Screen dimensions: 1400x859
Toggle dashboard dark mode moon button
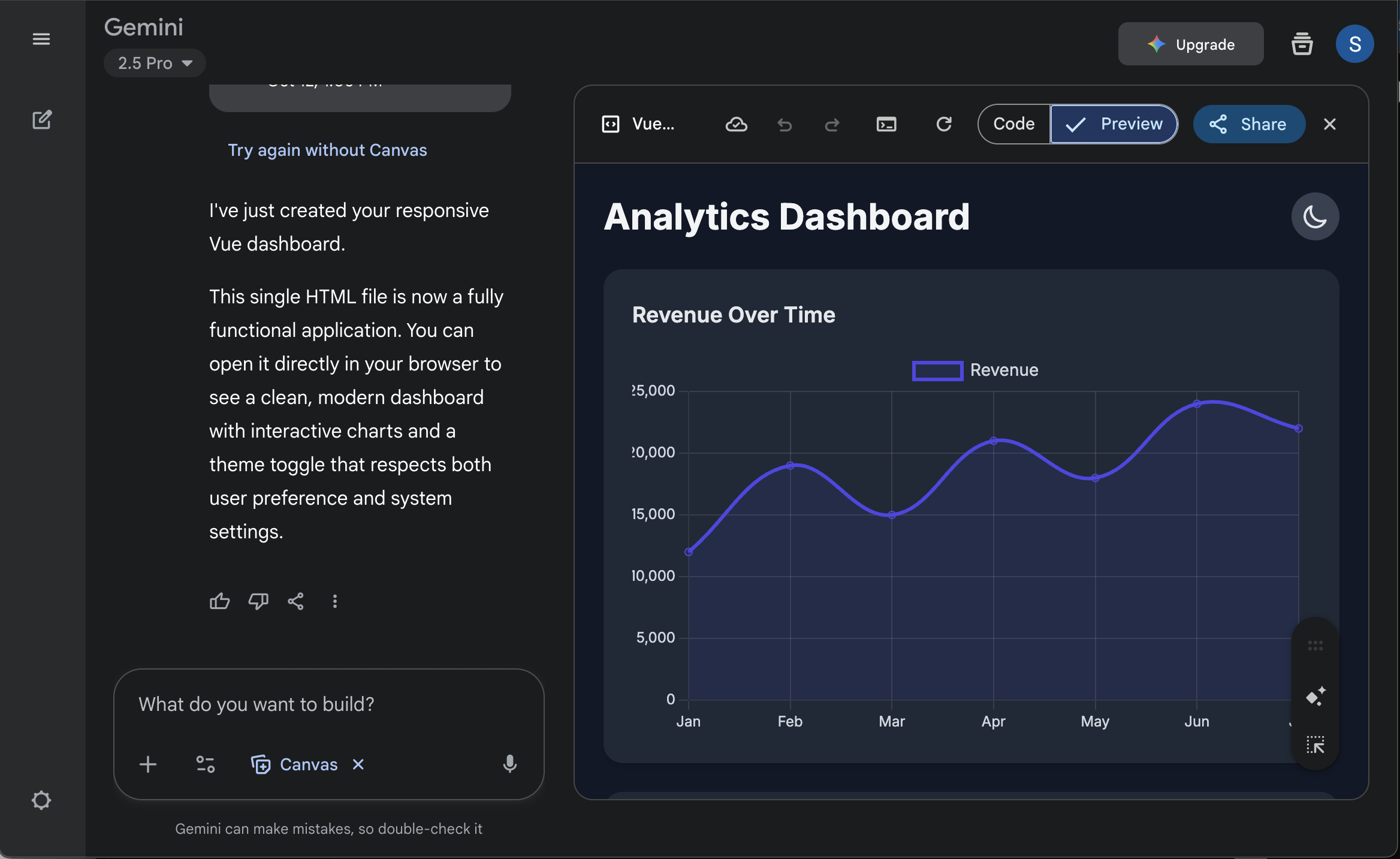(x=1315, y=216)
